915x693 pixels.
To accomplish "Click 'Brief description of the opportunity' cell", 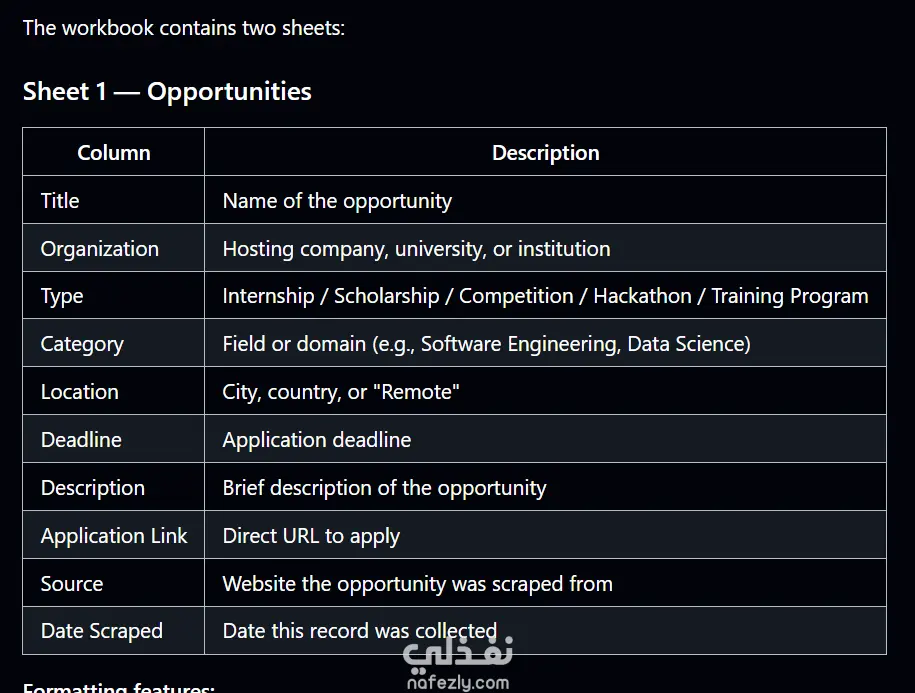I will click(x=546, y=487).
